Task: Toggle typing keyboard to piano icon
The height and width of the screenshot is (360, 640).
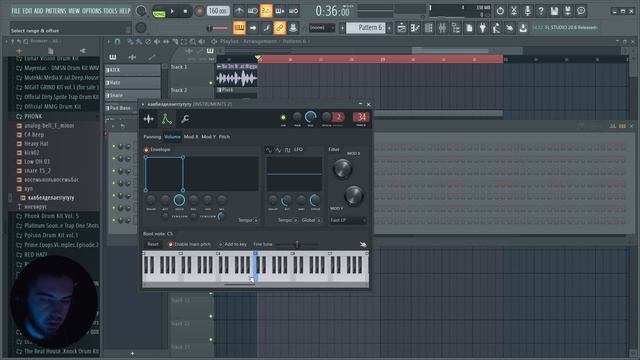Action: (239, 28)
